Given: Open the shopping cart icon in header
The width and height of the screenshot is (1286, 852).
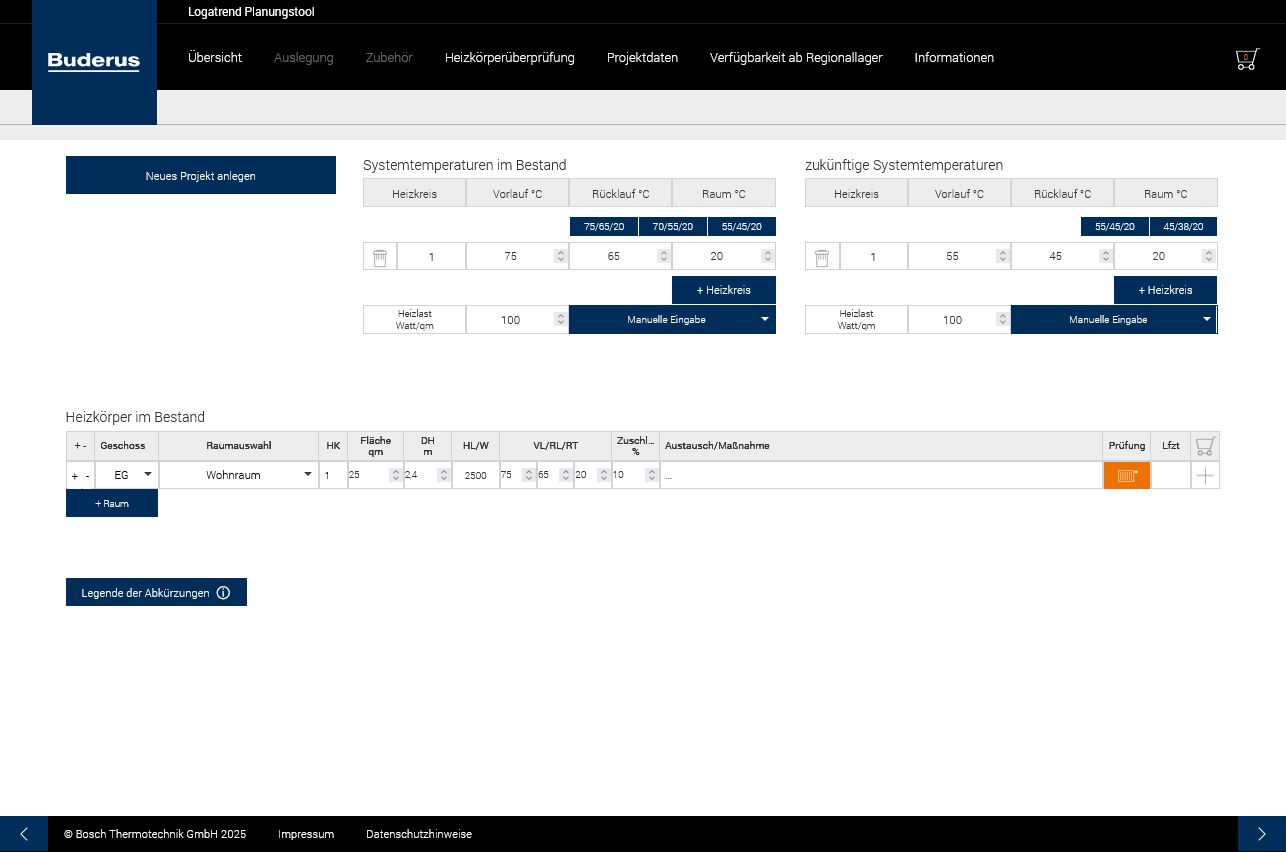Looking at the screenshot, I should (x=1247, y=58).
